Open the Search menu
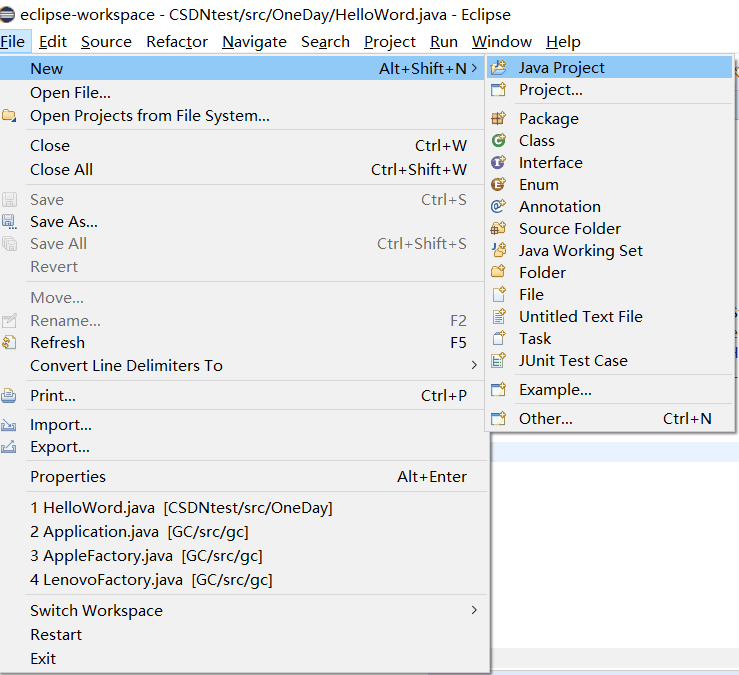The image size is (739, 675). [x=325, y=42]
